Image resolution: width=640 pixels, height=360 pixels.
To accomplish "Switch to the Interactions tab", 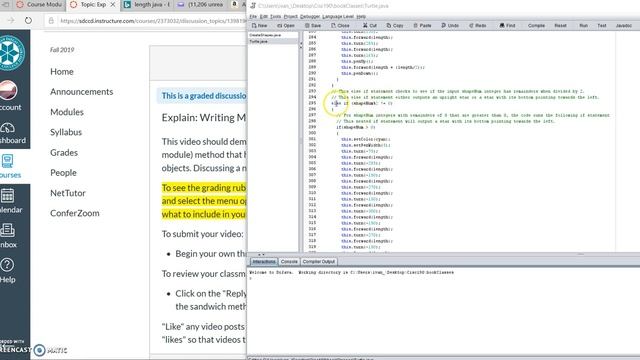I will tap(264, 262).
